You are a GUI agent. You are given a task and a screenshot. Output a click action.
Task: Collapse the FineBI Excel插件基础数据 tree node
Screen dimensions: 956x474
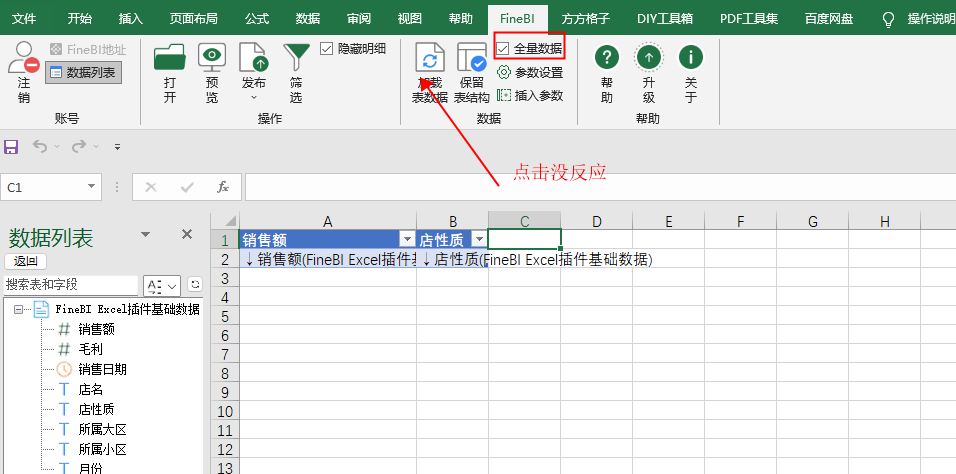18,309
